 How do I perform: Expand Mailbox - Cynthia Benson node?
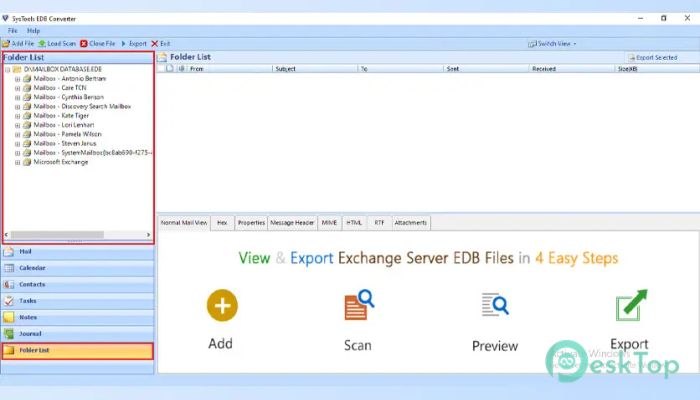click(17, 97)
